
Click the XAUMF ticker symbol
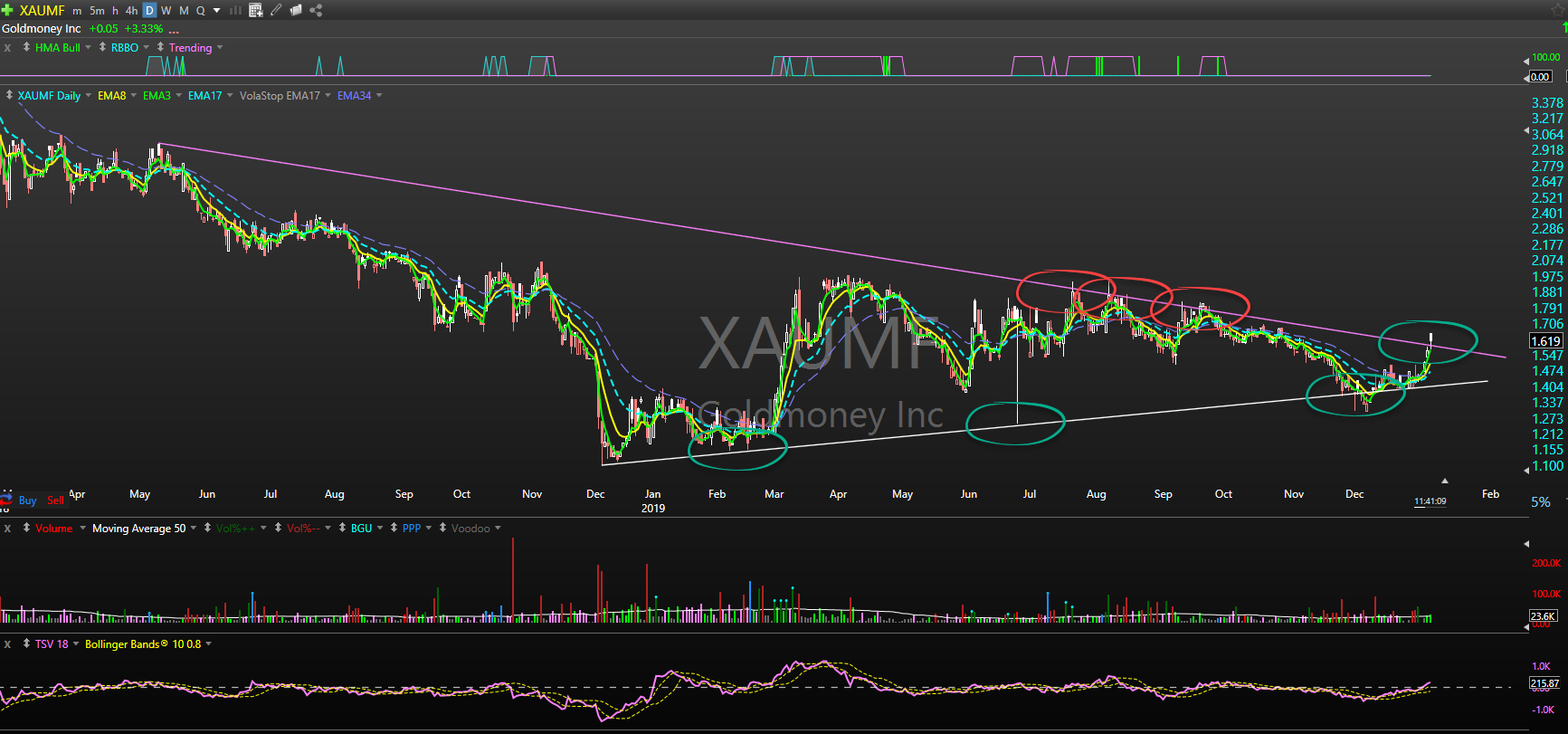[x=42, y=11]
